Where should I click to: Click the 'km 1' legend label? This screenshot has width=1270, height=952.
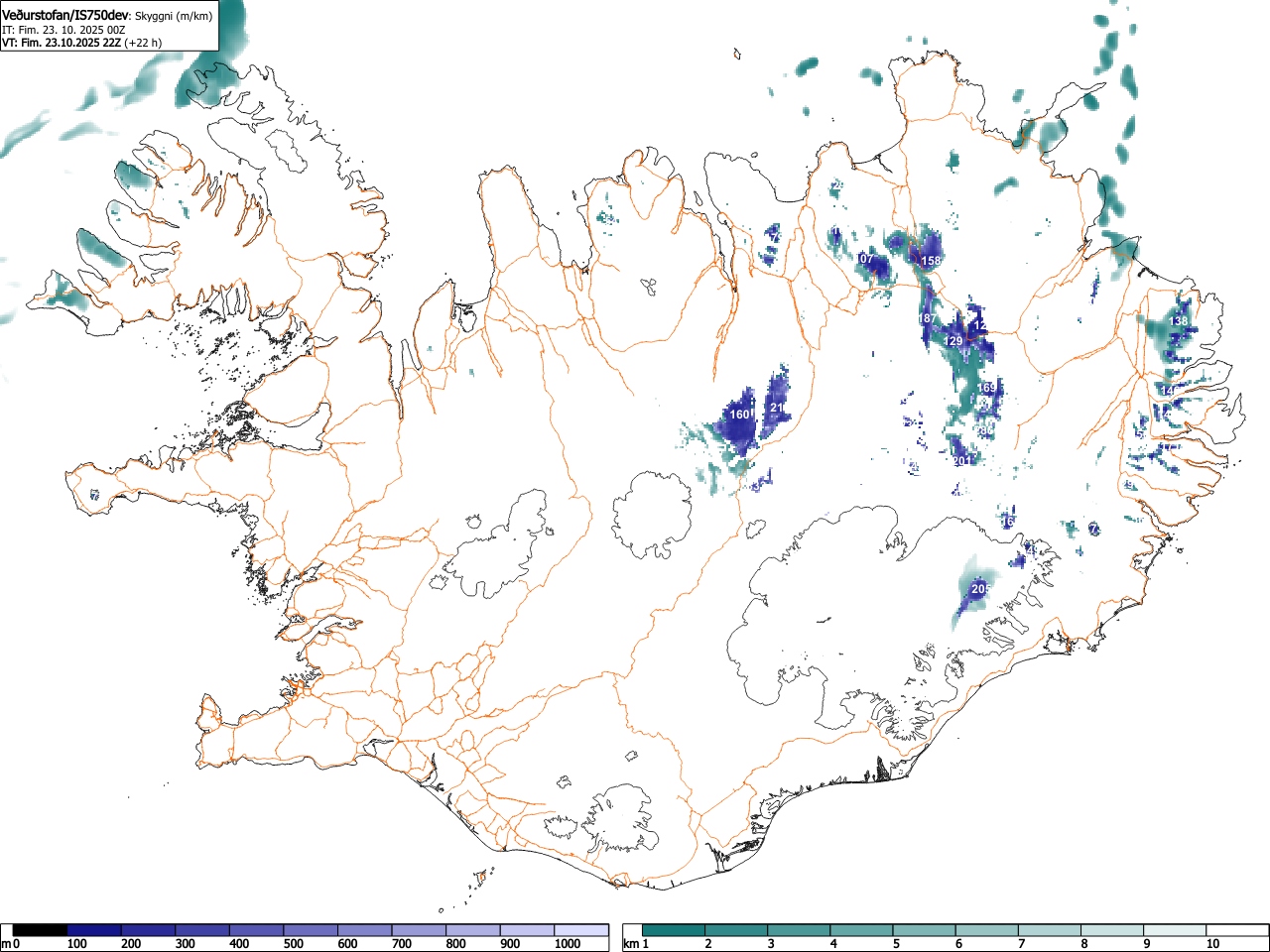[x=636, y=944]
